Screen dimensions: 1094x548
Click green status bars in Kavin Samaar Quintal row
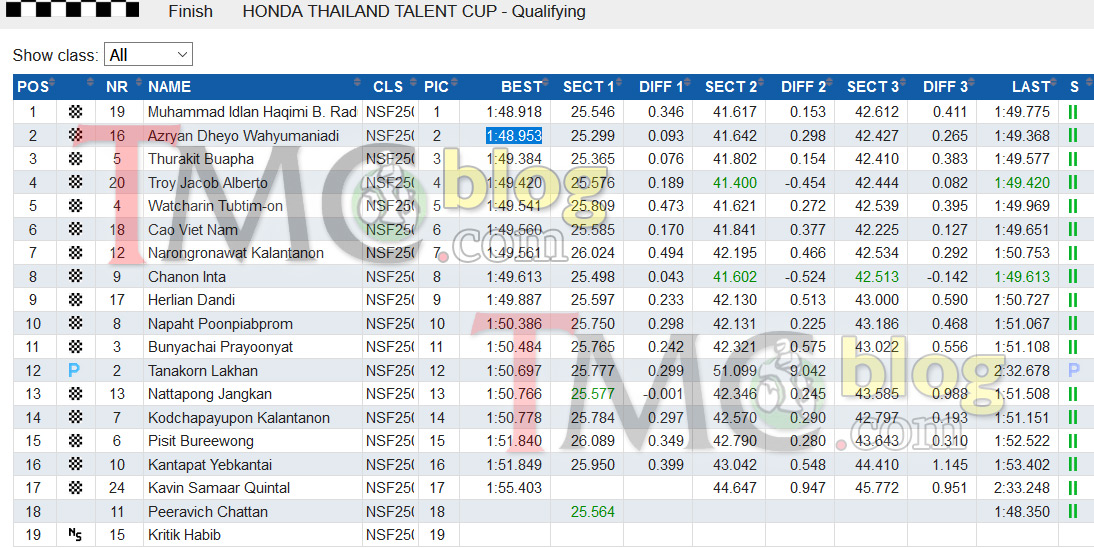pyautogui.click(x=1073, y=487)
